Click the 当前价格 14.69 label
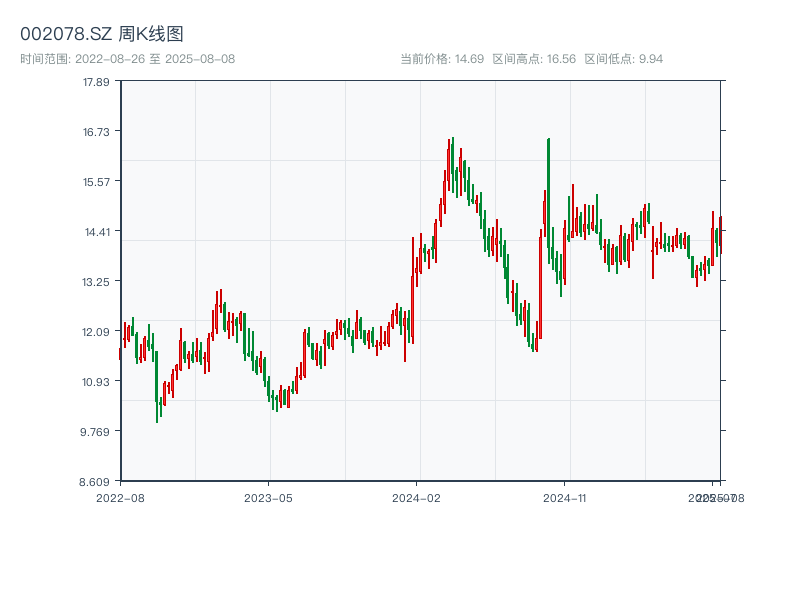The width and height of the screenshot is (800, 600). point(442,59)
